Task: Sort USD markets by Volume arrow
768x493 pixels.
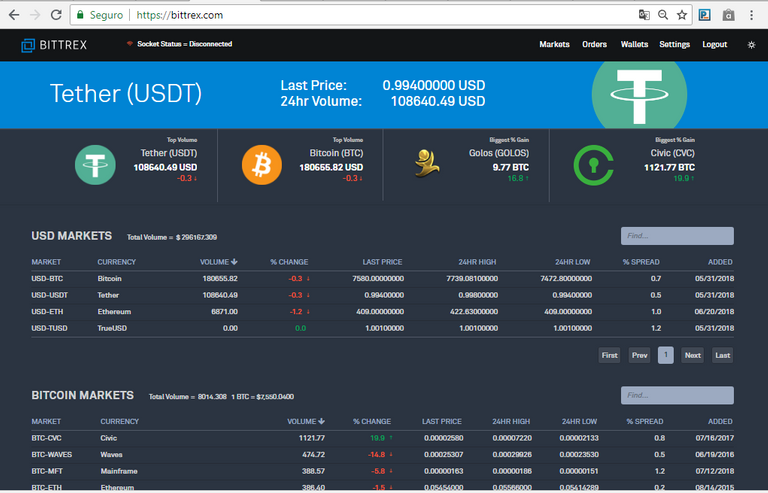Action: pyautogui.click(x=234, y=262)
